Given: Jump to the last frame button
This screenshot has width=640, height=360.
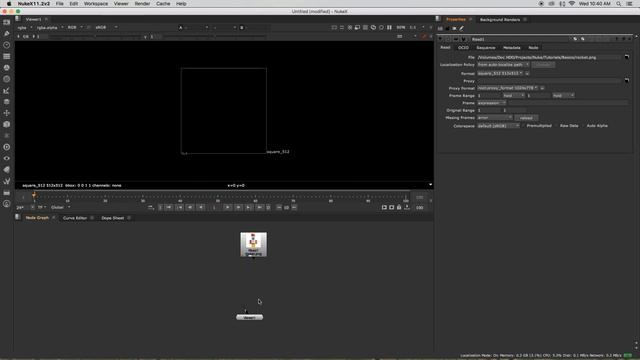Looking at the screenshot, I should (x=259, y=207).
